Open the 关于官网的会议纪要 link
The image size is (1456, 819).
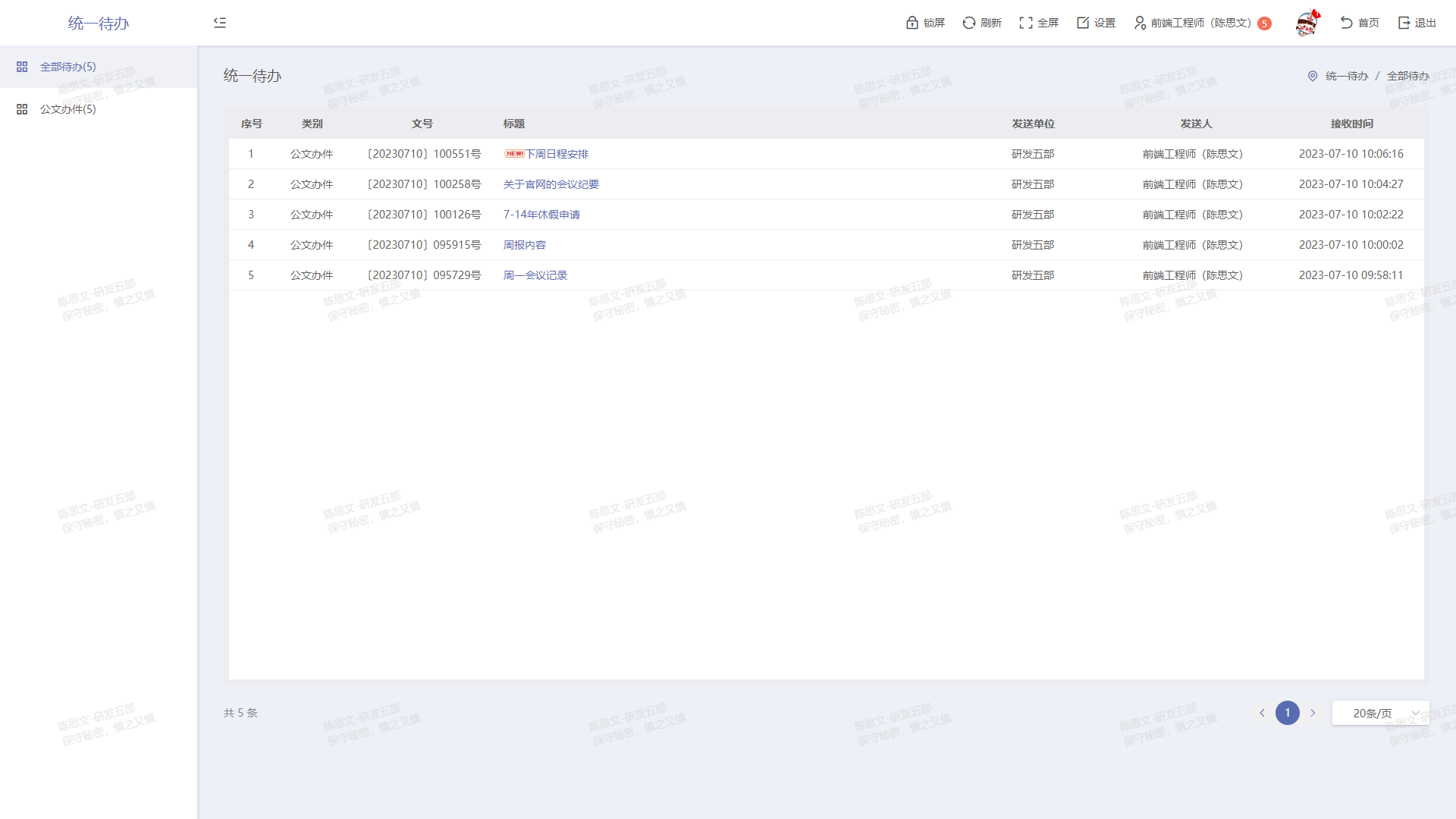point(551,184)
